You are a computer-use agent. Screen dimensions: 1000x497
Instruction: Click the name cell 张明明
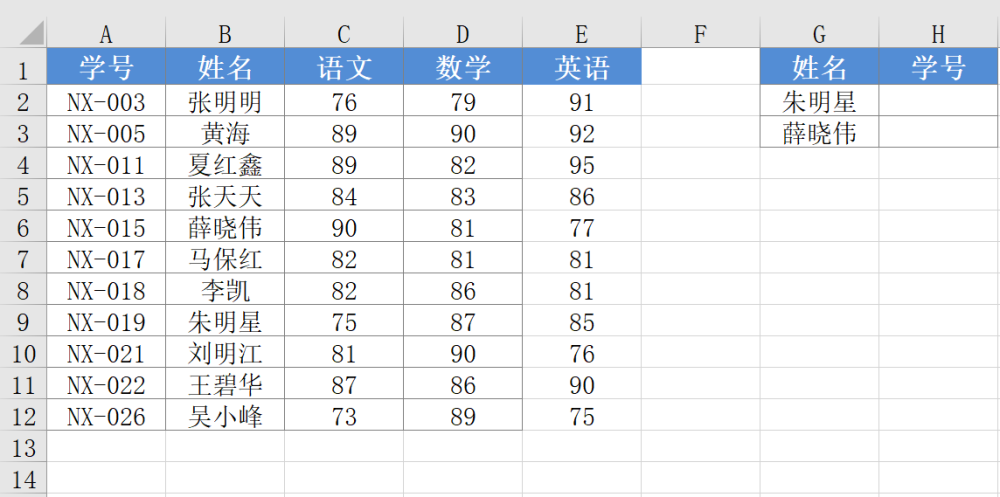tap(225, 102)
